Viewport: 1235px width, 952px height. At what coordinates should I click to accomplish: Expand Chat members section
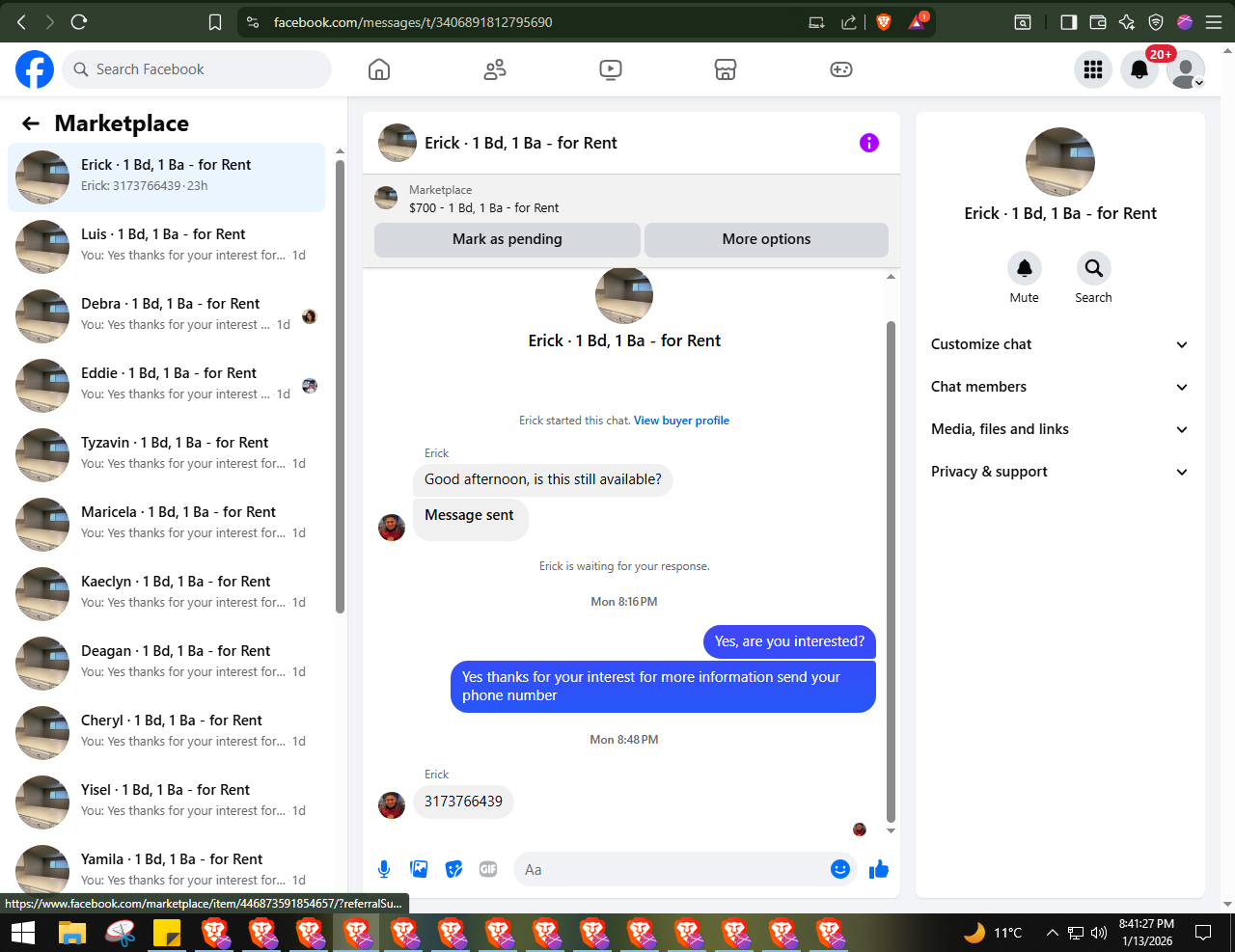pyautogui.click(x=1059, y=387)
